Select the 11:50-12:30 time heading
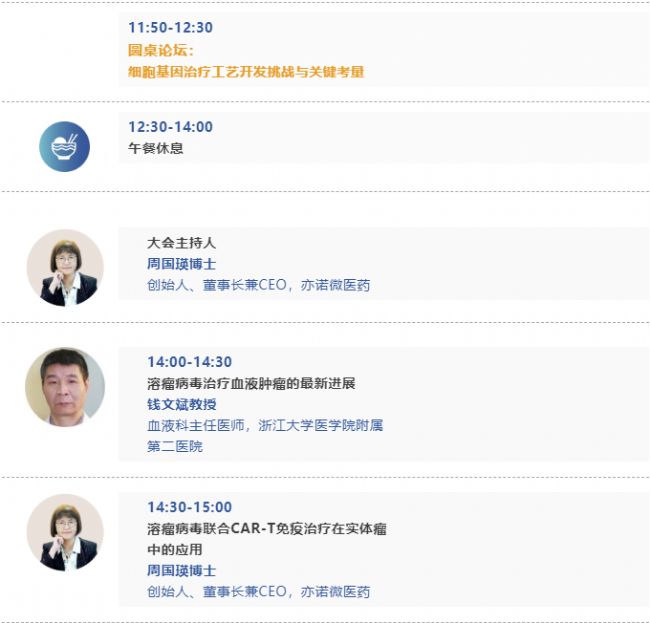This screenshot has width=650, height=623. 170,28
